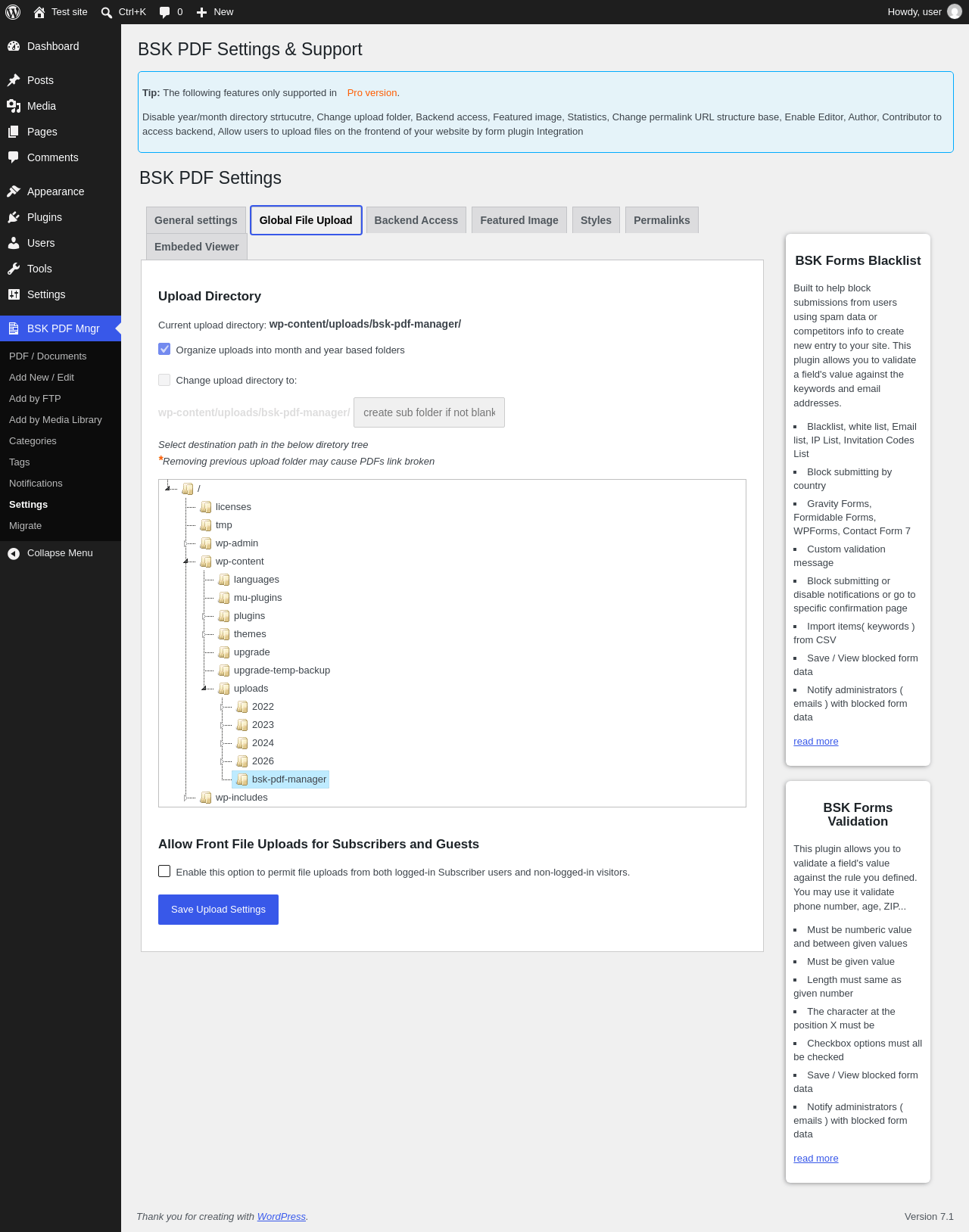Click the plus icon beside New

202,12
